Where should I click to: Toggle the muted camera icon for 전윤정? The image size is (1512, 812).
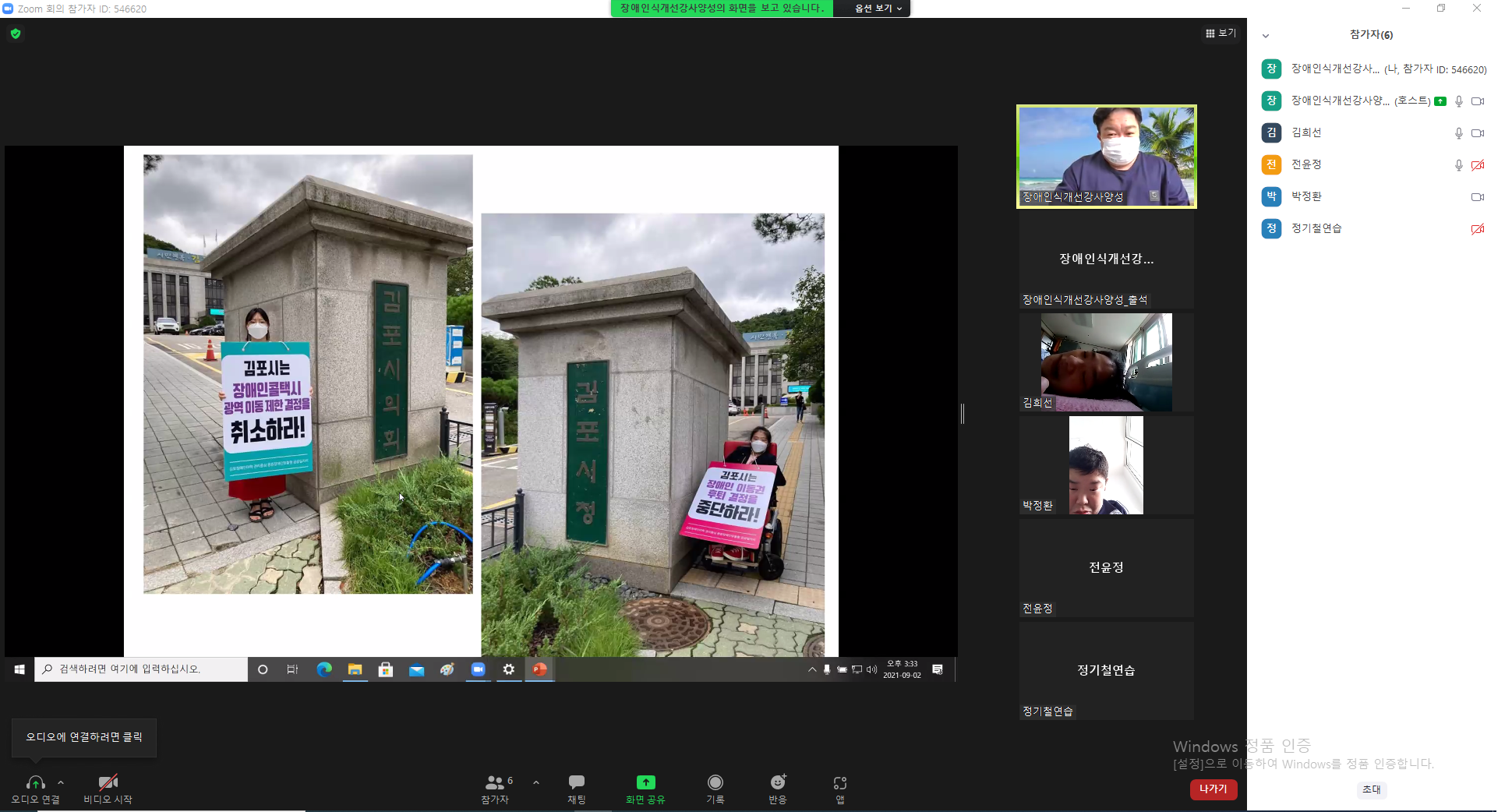pyautogui.click(x=1478, y=165)
